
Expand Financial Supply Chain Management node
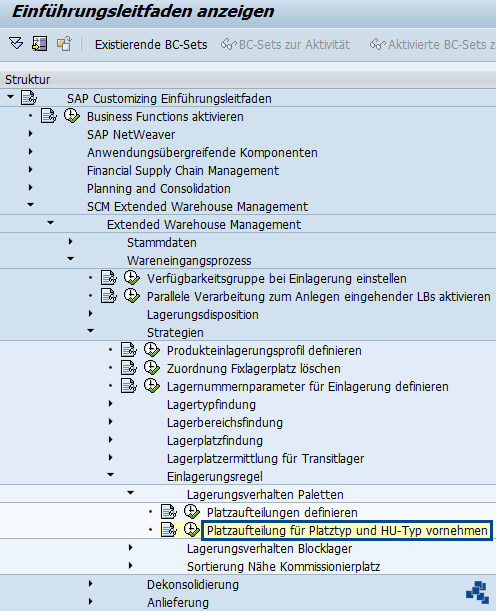click(x=31, y=170)
